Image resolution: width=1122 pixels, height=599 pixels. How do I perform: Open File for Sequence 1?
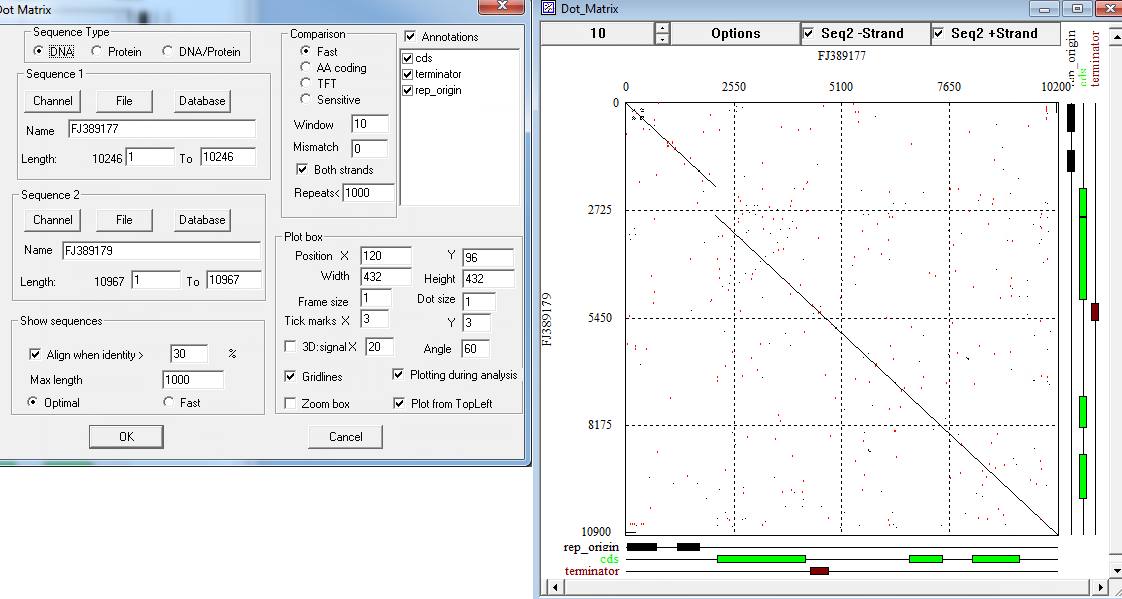tap(125, 101)
